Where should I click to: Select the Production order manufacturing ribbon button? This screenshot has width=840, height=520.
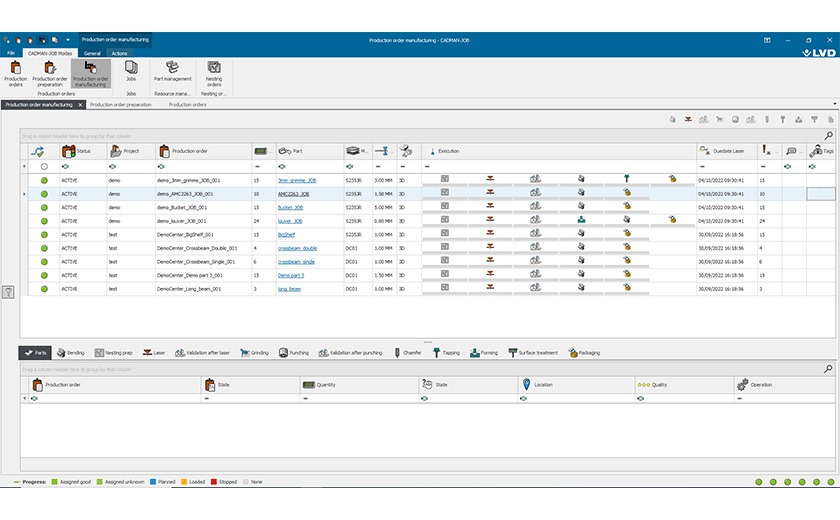pos(91,73)
